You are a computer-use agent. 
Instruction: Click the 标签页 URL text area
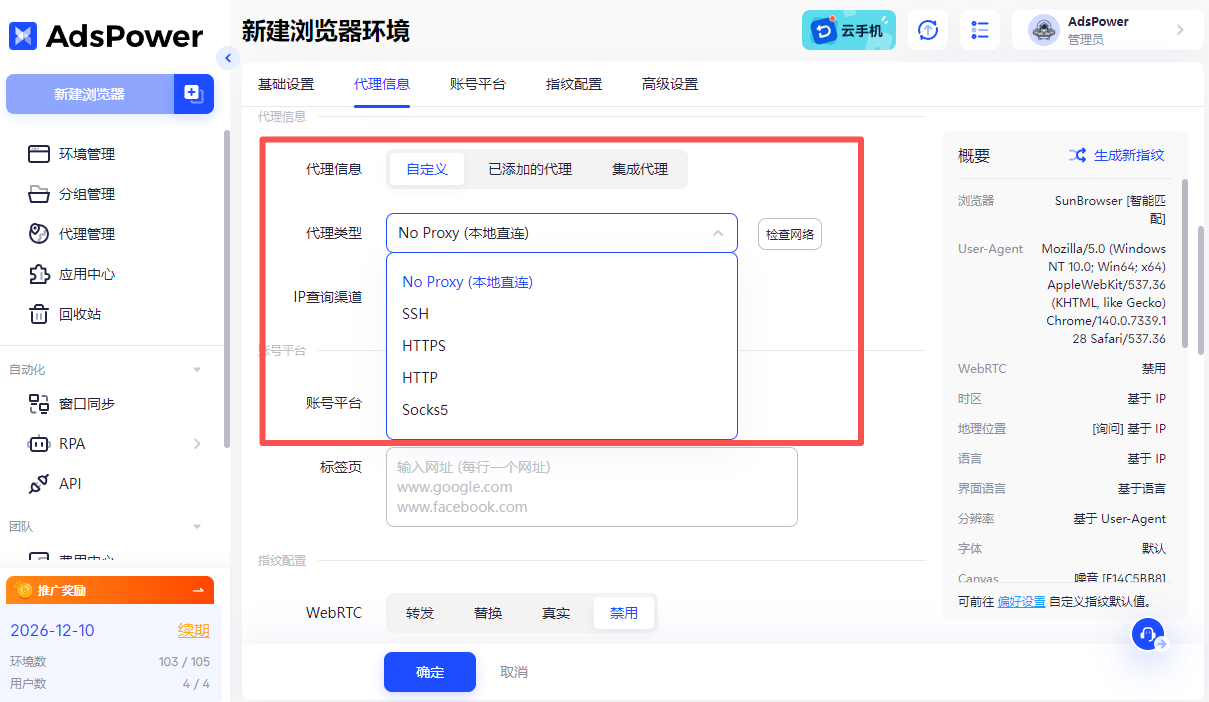(x=591, y=487)
